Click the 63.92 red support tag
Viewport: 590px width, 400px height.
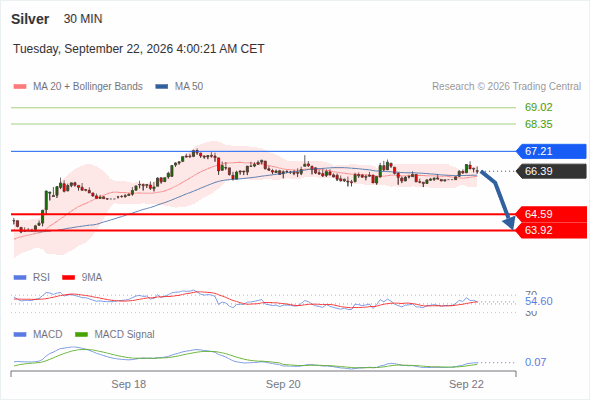pyautogui.click(x=551, y=230)
